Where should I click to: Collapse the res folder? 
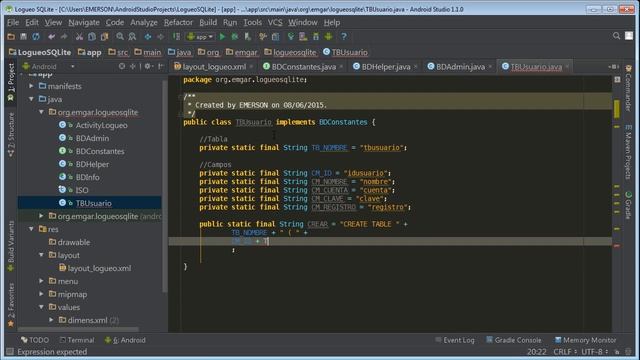31,229
